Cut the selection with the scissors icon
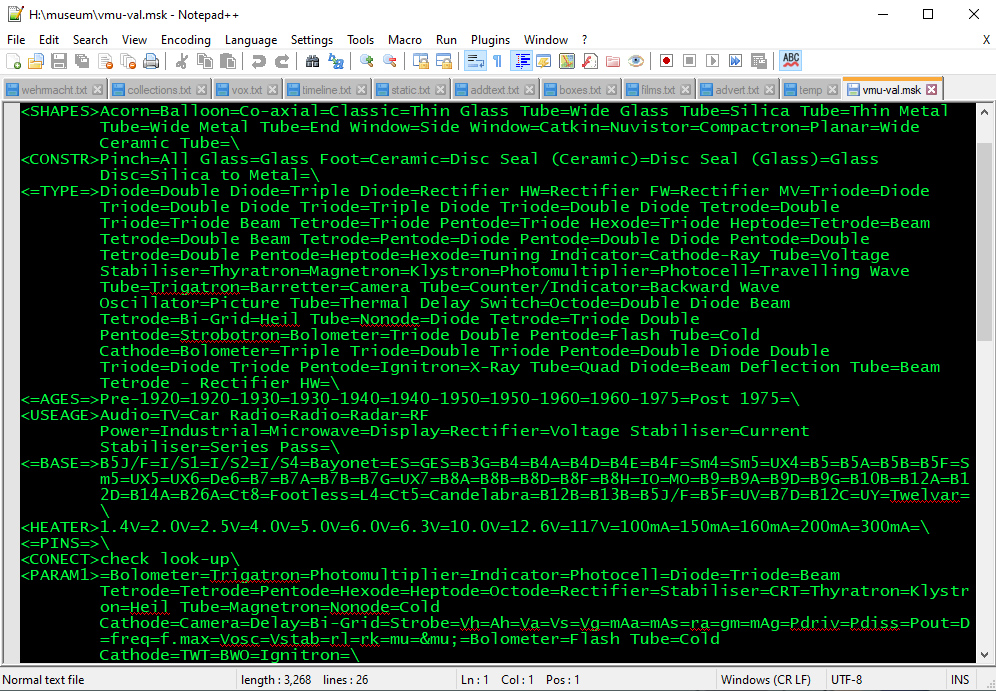Screen dimensions: 996x691 (182, 61)
